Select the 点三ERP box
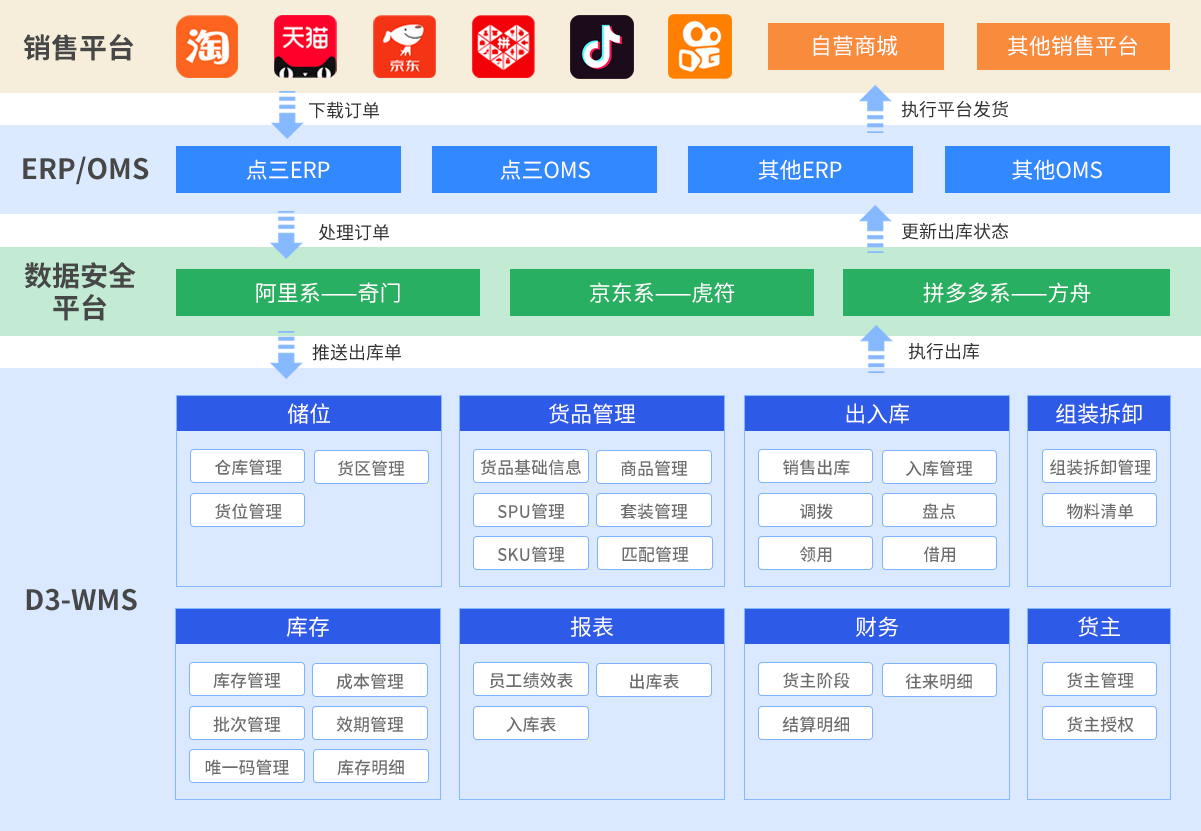 pos(288,169)
